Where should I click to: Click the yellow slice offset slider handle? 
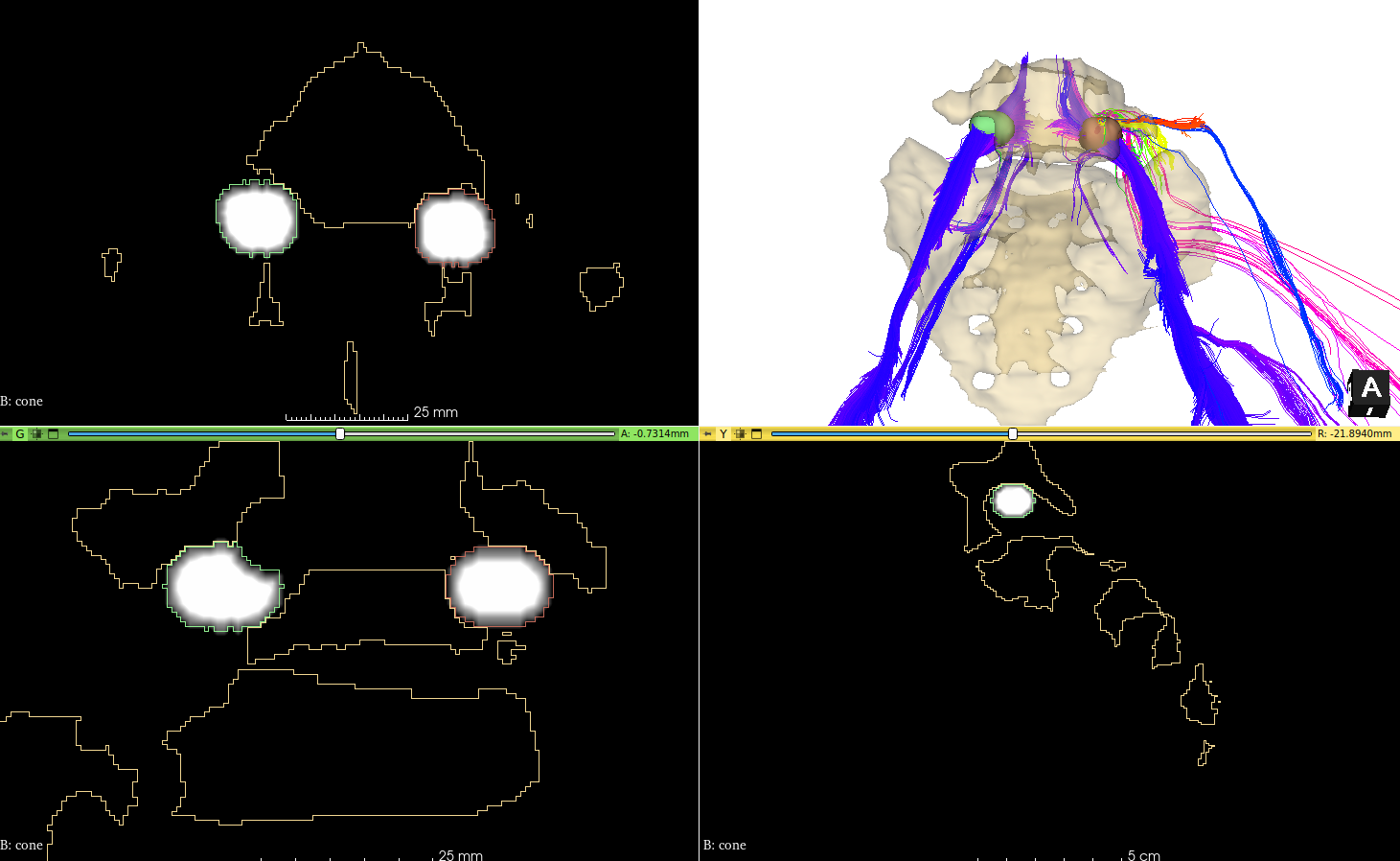[1013, 434]
